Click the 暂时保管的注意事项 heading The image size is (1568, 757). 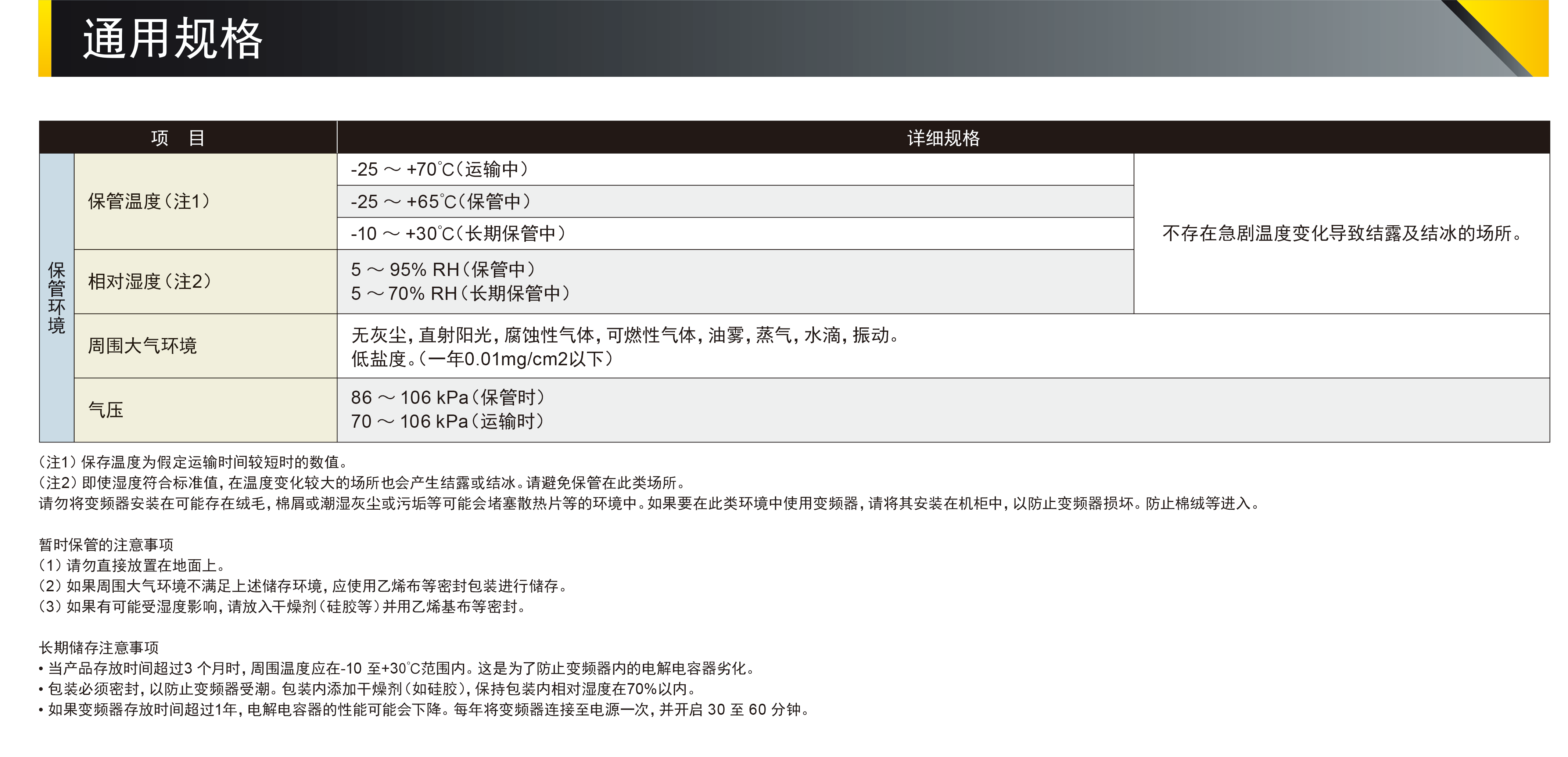(x=106, y=545)
